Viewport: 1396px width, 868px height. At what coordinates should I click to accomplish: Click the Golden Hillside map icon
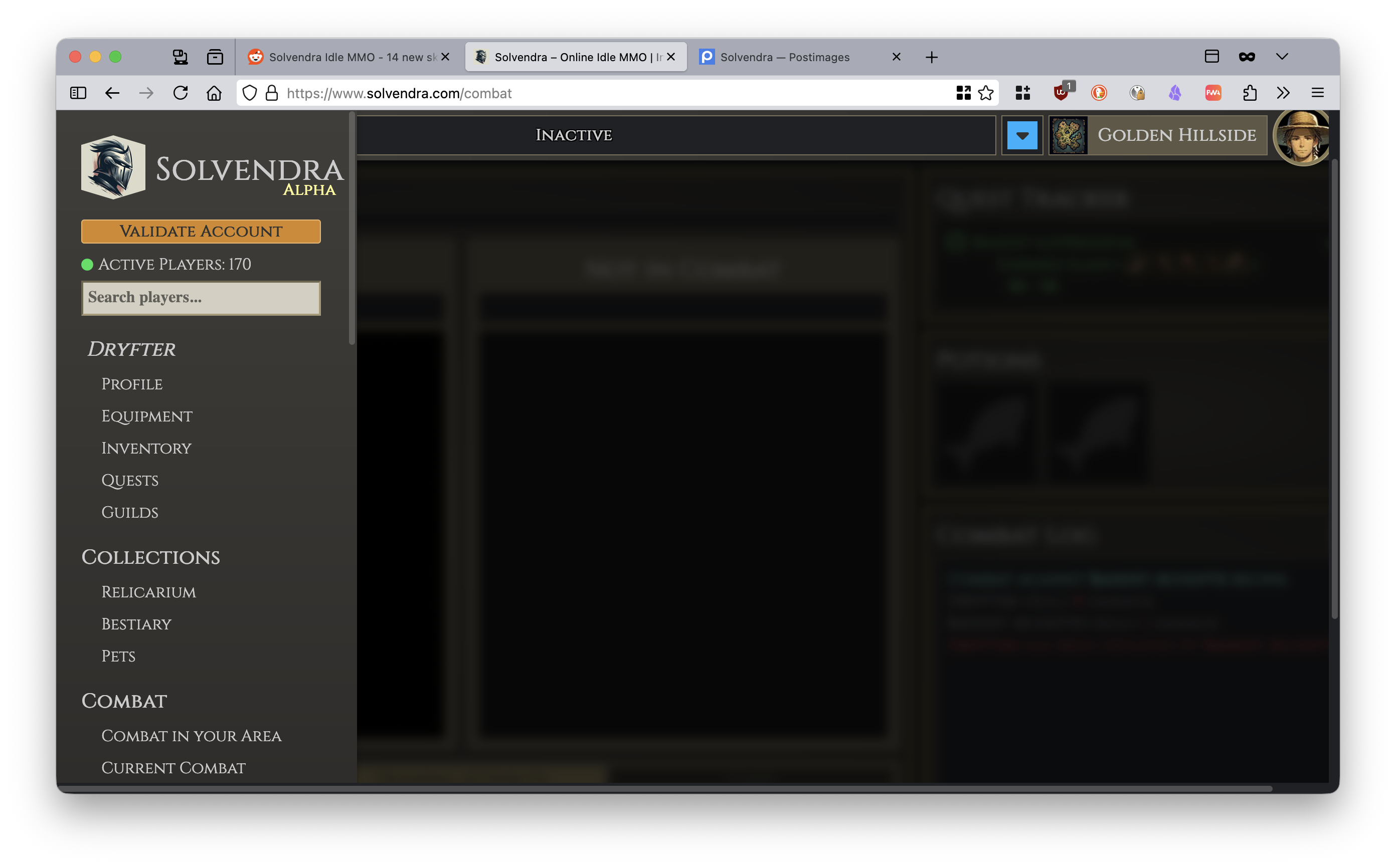pyautogui.click(x=1068, y=135)
